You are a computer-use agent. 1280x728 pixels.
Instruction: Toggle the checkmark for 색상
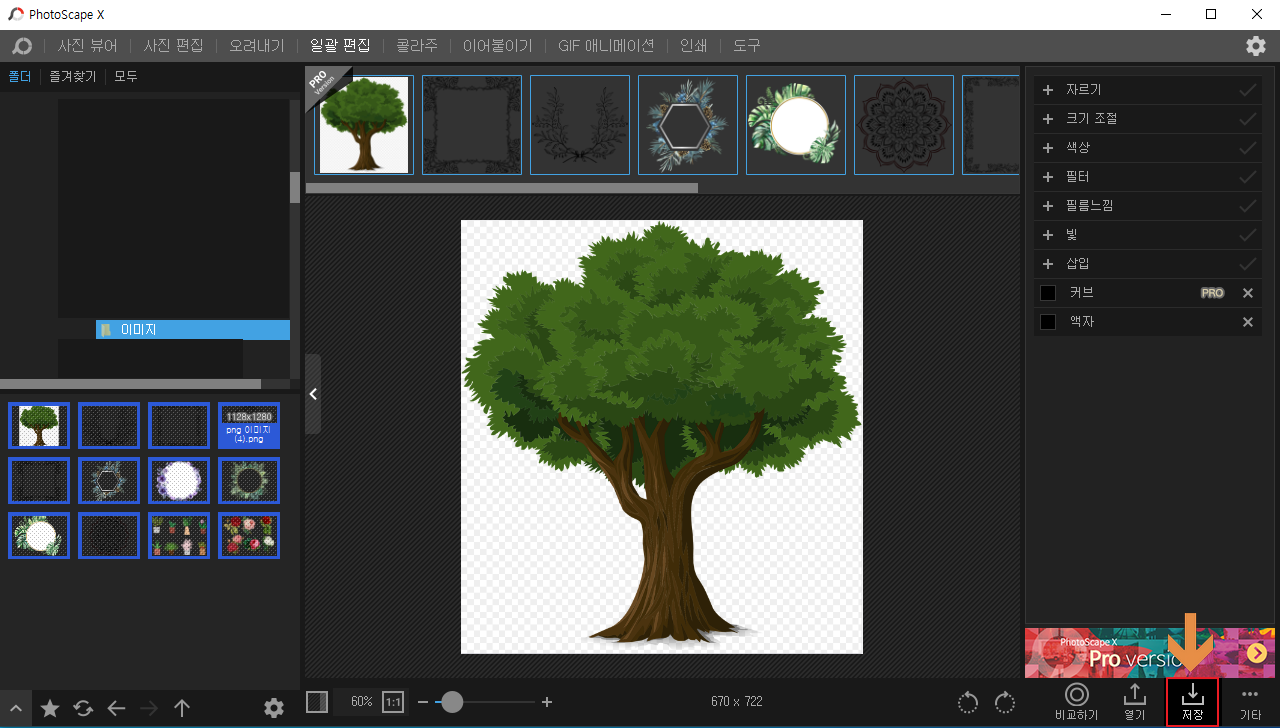click(x=1248, y=148)
